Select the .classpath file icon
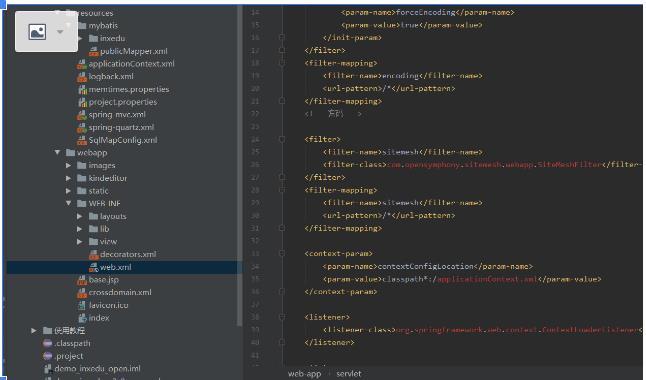 (48, 343)
